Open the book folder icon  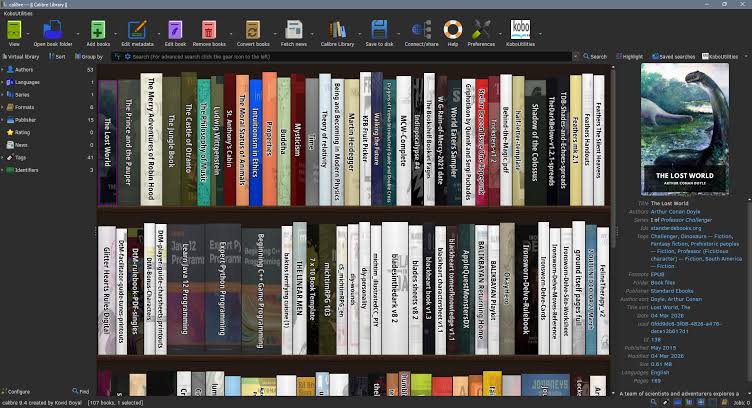53,30
